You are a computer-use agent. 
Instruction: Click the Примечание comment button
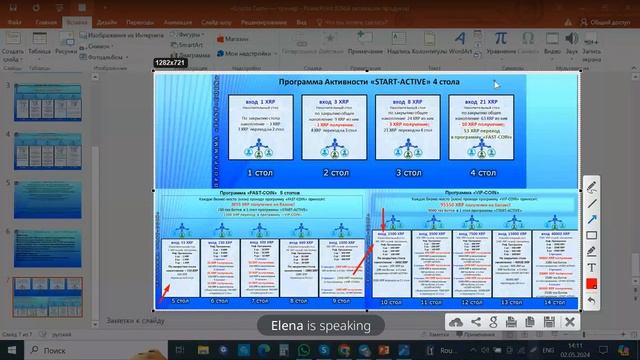(x=365, y=44)
